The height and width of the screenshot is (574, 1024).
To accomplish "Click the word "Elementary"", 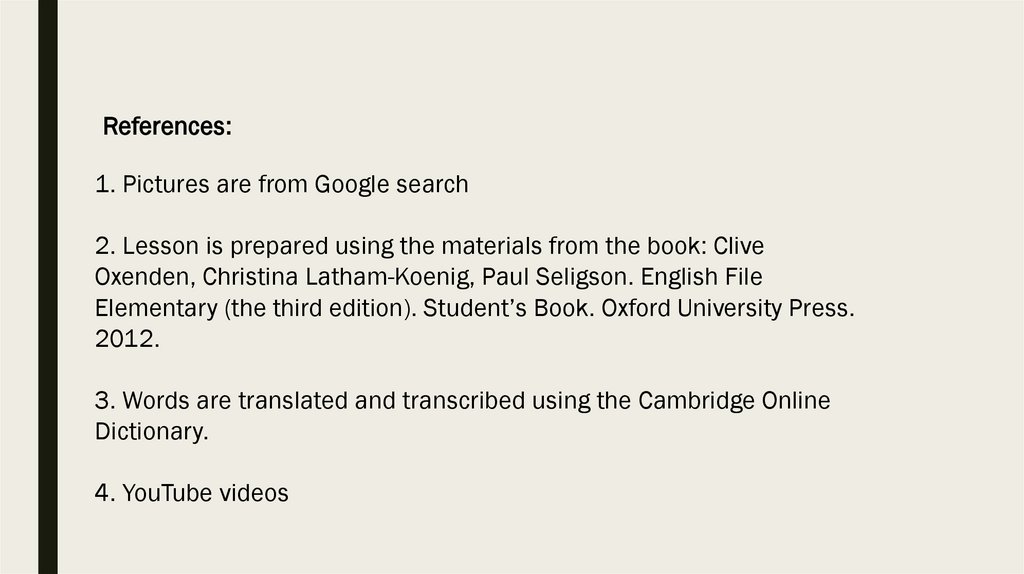I will tap(155, 308).
